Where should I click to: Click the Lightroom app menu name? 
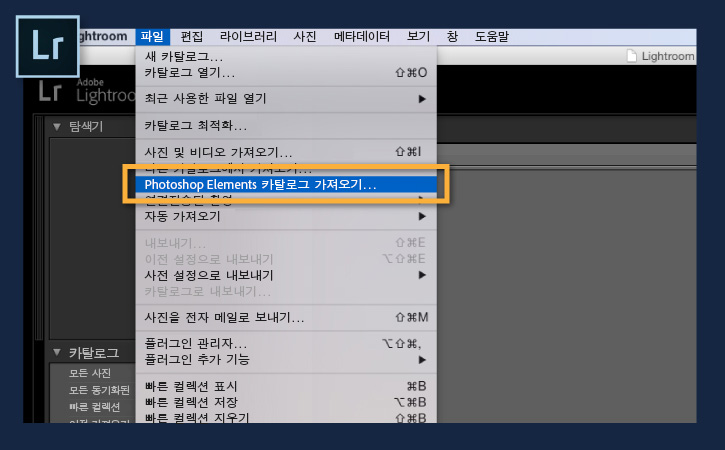click(x=104, y=37)
